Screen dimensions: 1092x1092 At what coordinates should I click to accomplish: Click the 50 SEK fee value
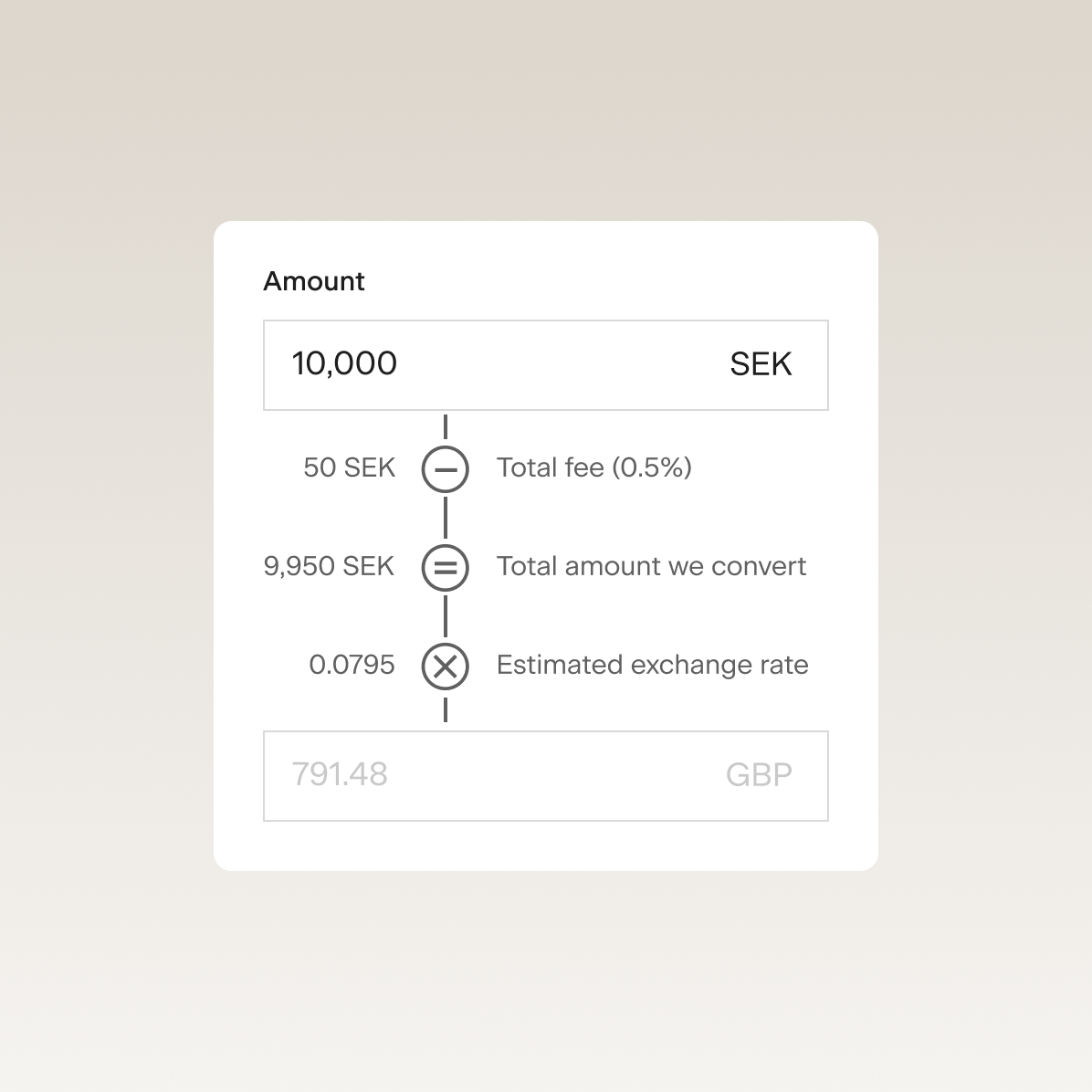click(349, 467)
